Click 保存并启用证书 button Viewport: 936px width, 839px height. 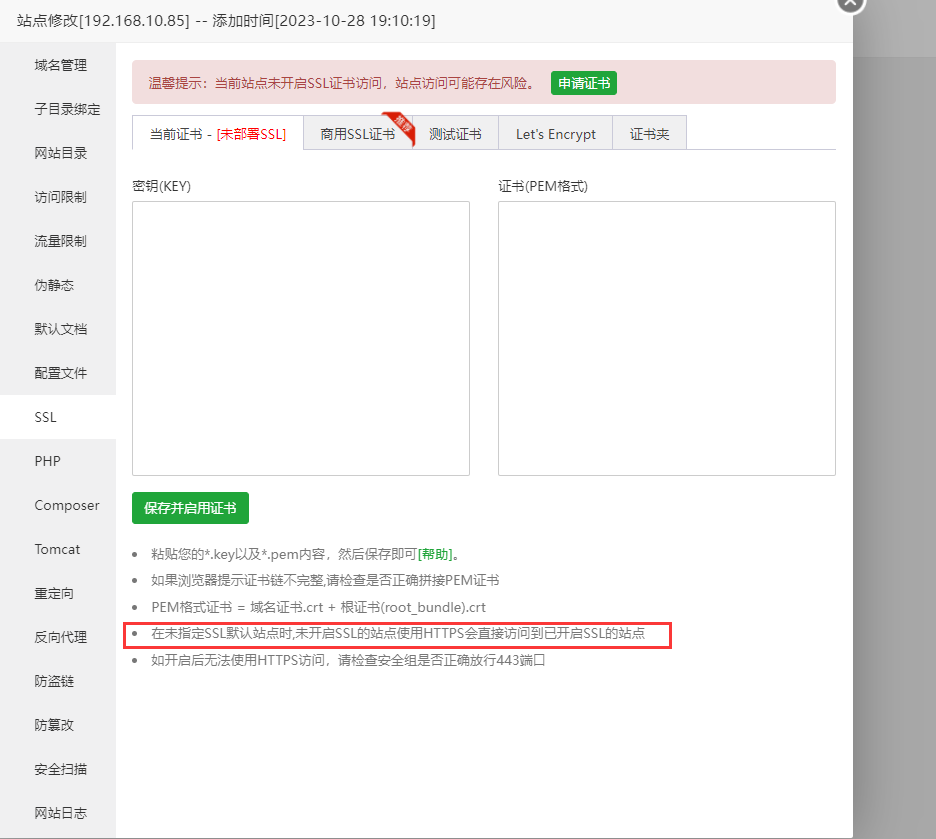click(190, 508)
